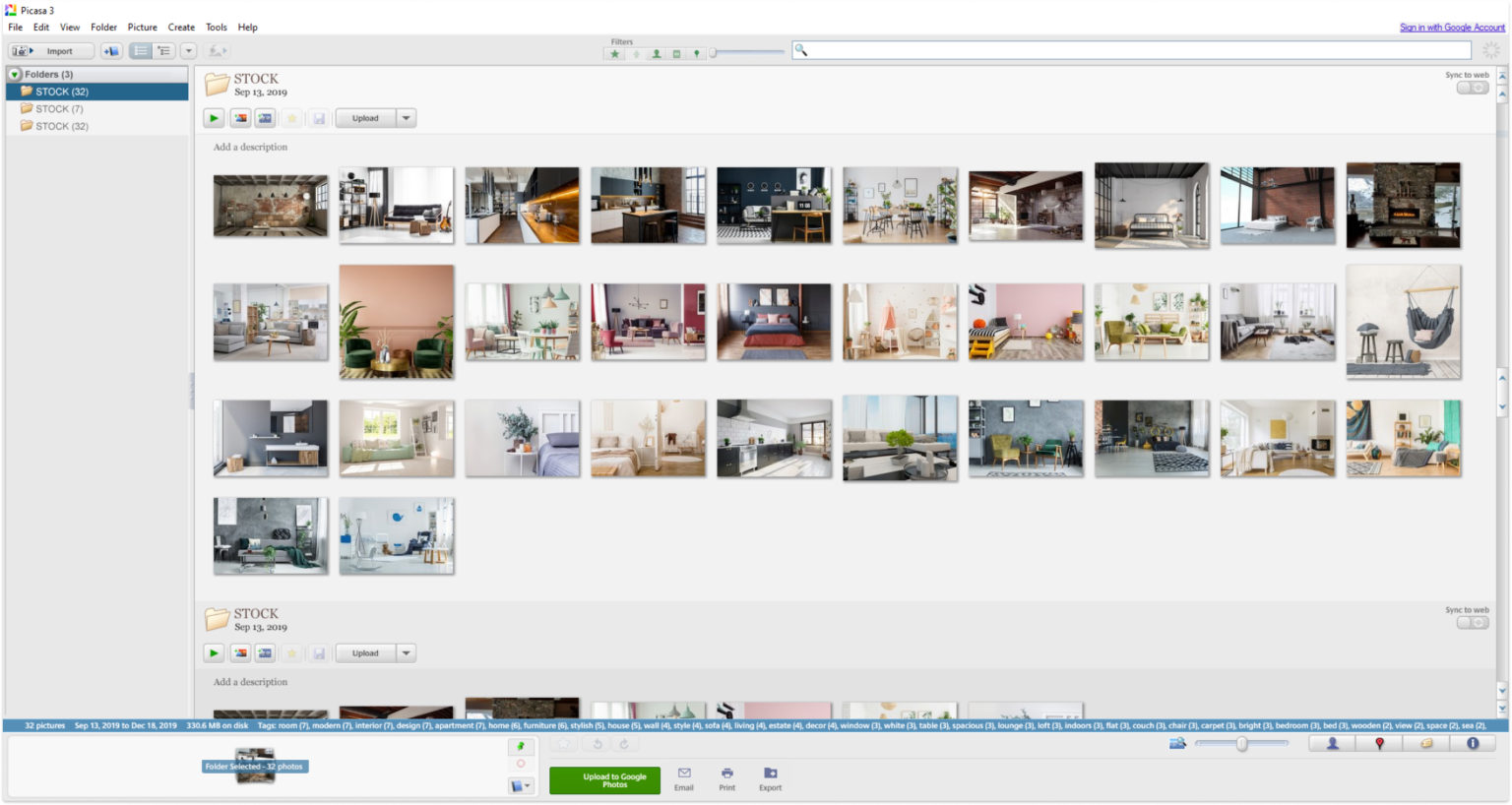
Task: Show photo properties with the info icon
Action: (x=1474, y=744)
